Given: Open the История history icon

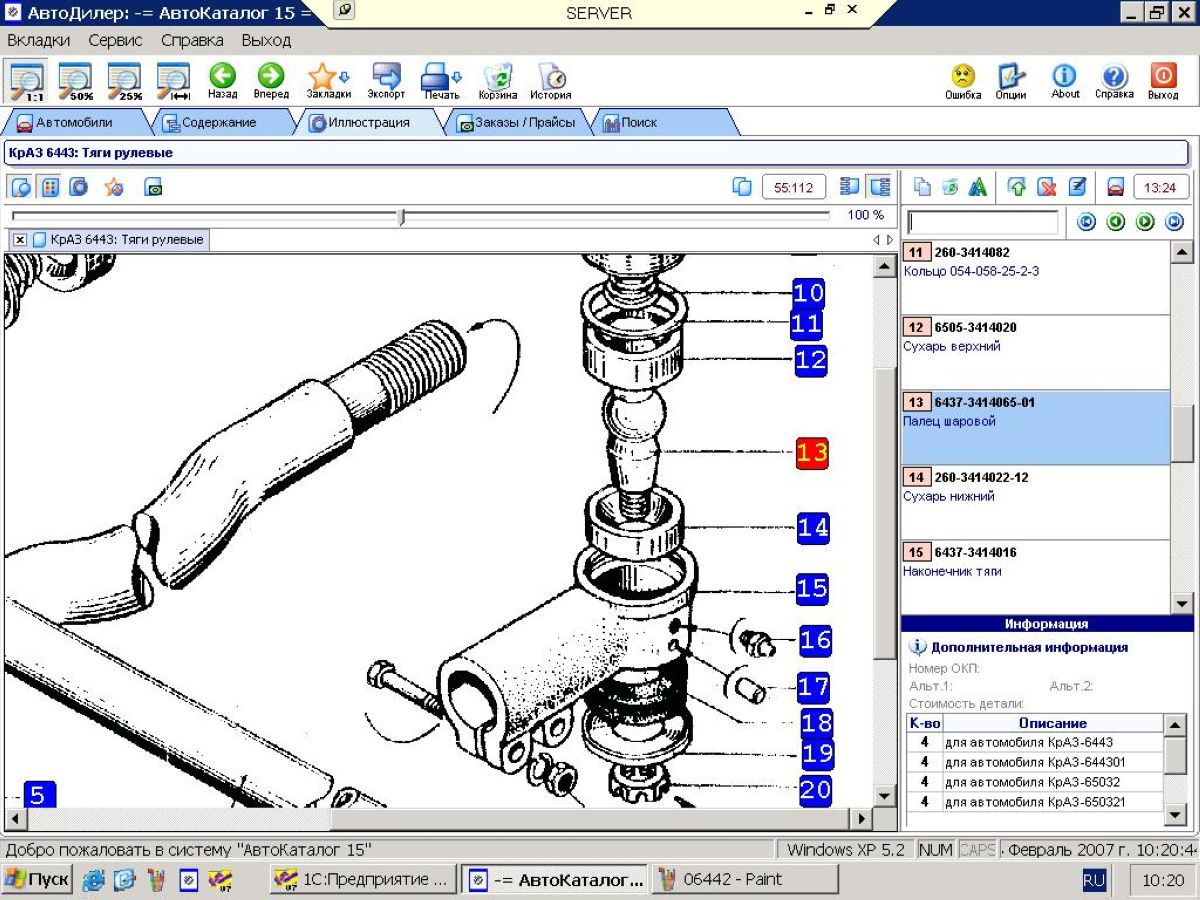Looking at the screenshot, I should pos(551,82).
